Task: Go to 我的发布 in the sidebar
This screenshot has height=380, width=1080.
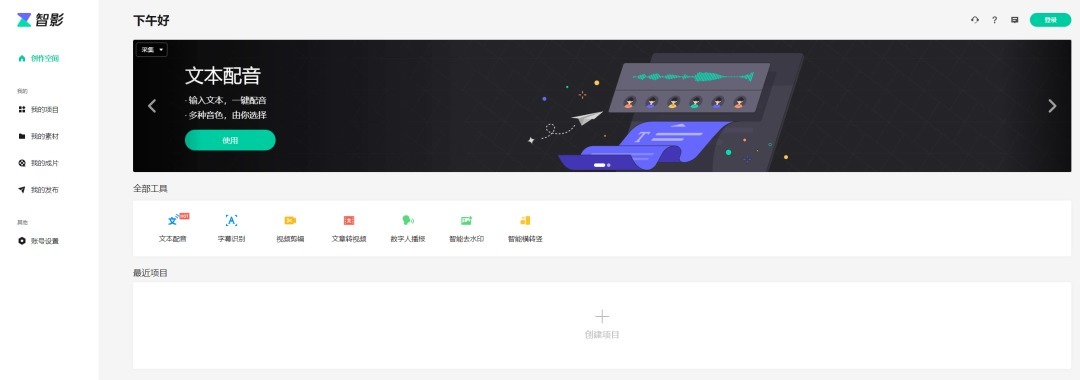Action: point(39,190)
